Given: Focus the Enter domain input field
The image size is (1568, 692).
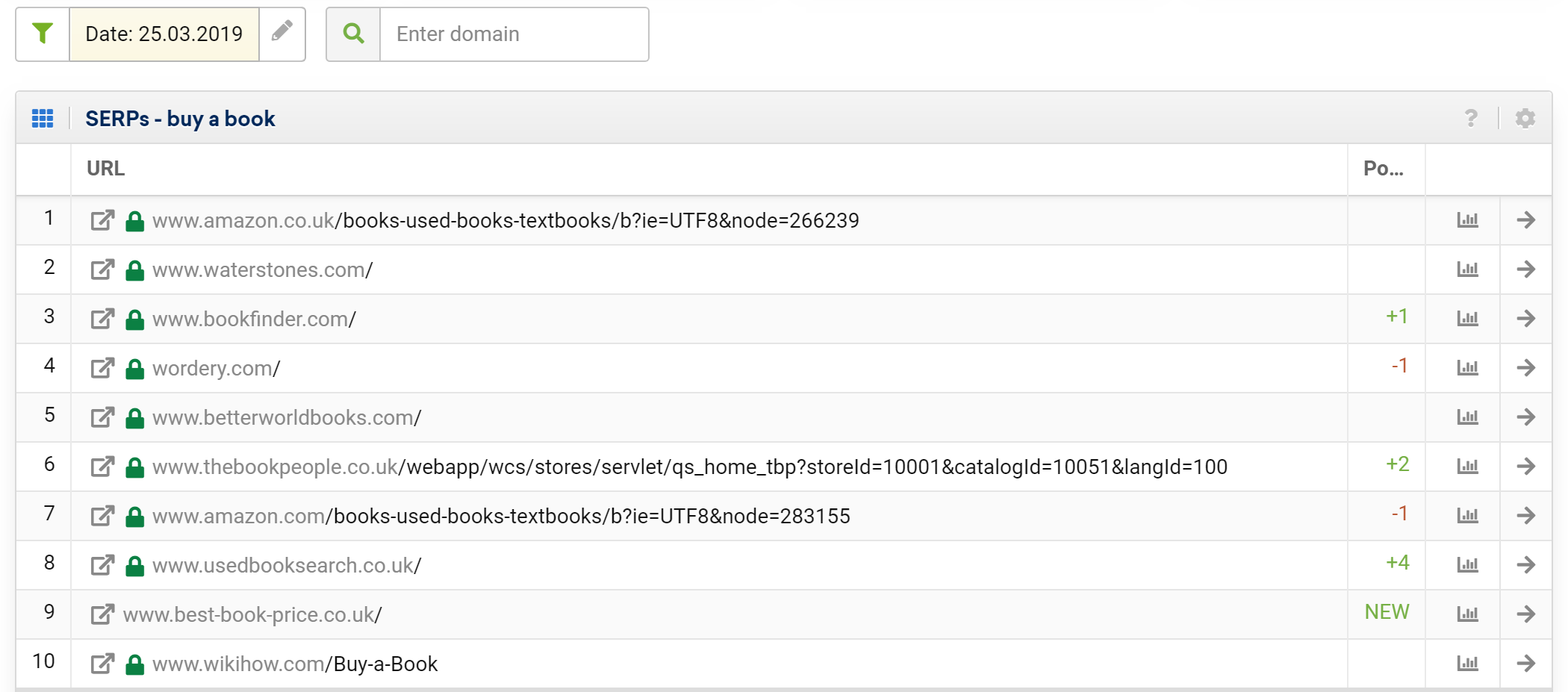Looking at the screenshot, I should pos(514,34).
